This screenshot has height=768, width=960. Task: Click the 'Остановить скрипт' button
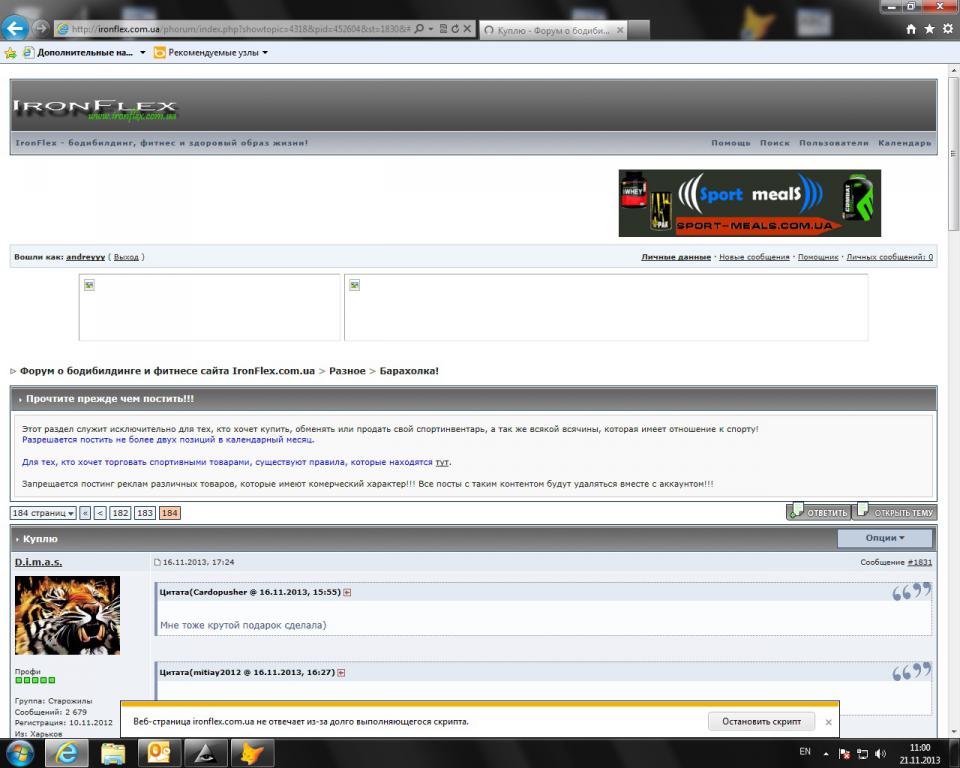click(761, 721)
